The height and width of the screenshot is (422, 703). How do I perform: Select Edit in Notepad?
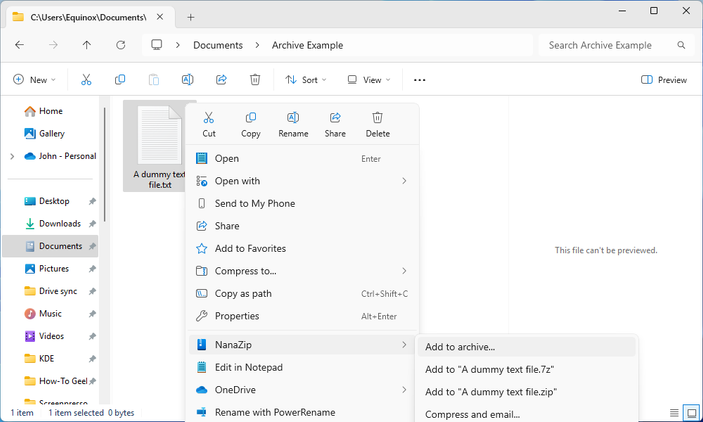pos(302,367)
